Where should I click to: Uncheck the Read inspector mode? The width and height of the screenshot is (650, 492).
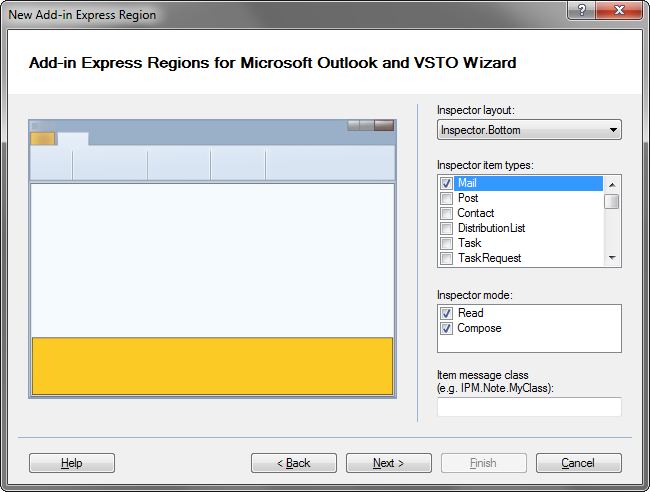[446, 313]
